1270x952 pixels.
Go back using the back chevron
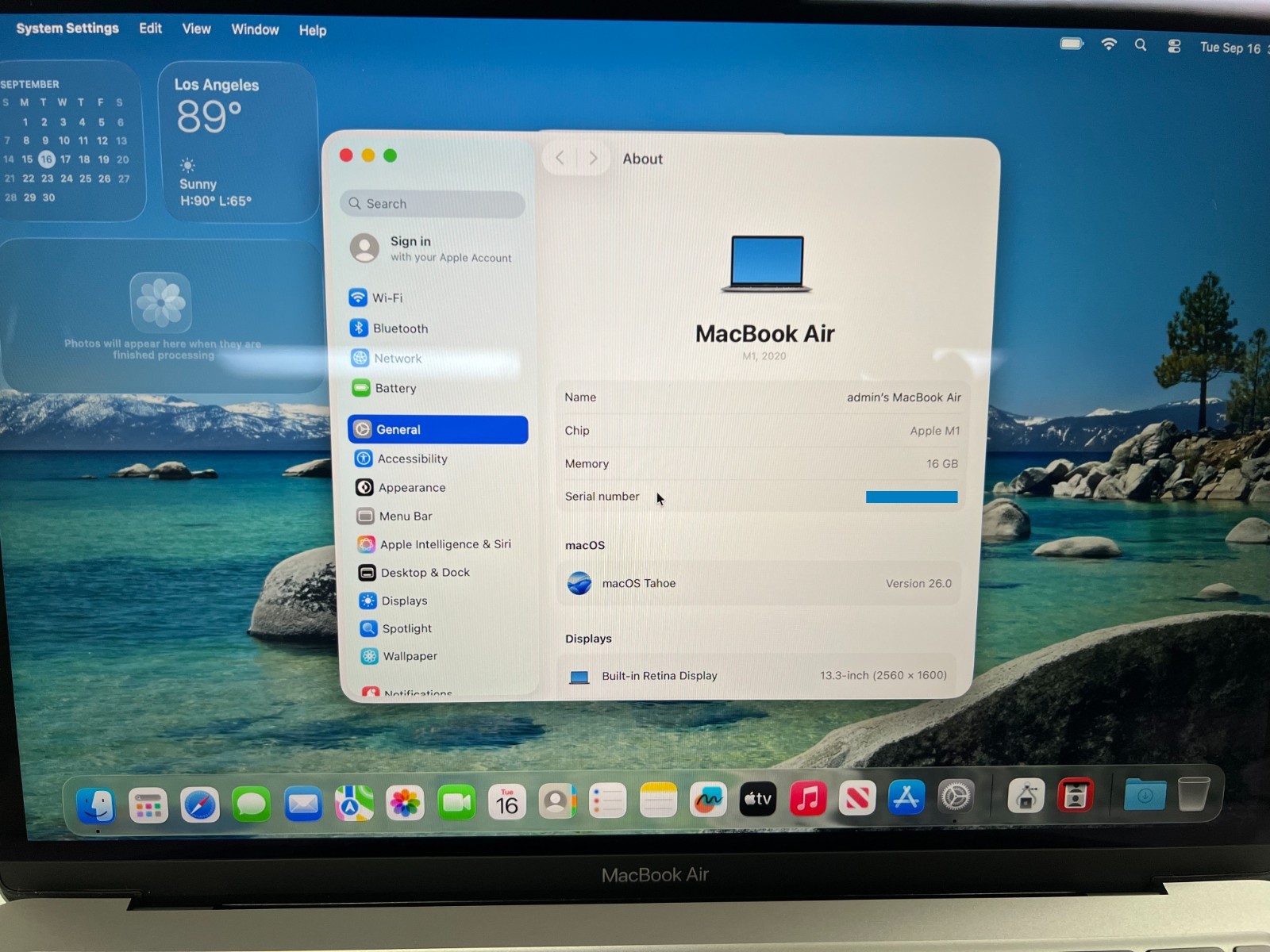tap(560, 158)
